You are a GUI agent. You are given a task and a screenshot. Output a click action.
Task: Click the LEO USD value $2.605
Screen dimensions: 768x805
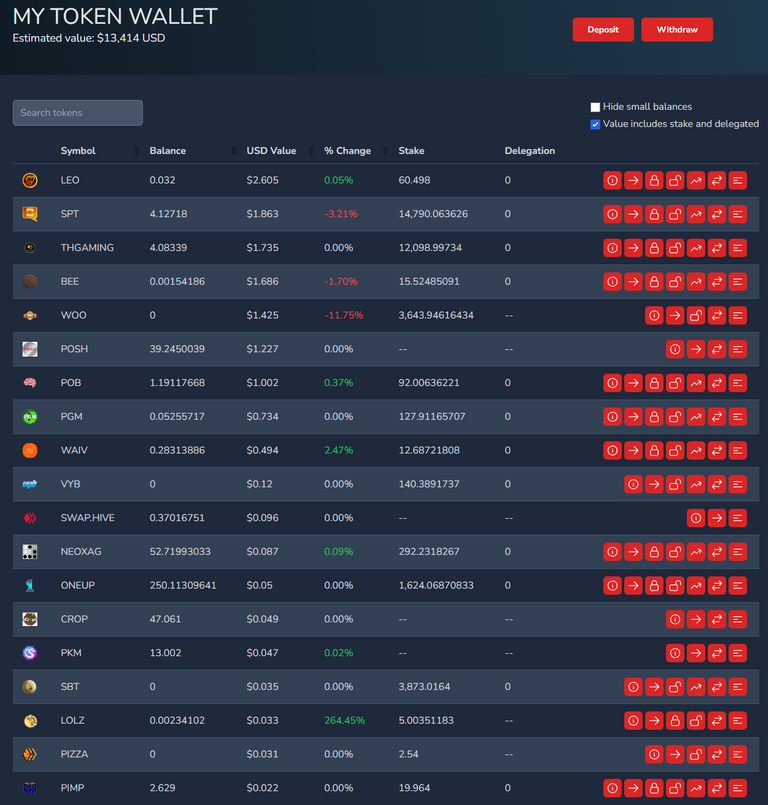pos(262,180)
